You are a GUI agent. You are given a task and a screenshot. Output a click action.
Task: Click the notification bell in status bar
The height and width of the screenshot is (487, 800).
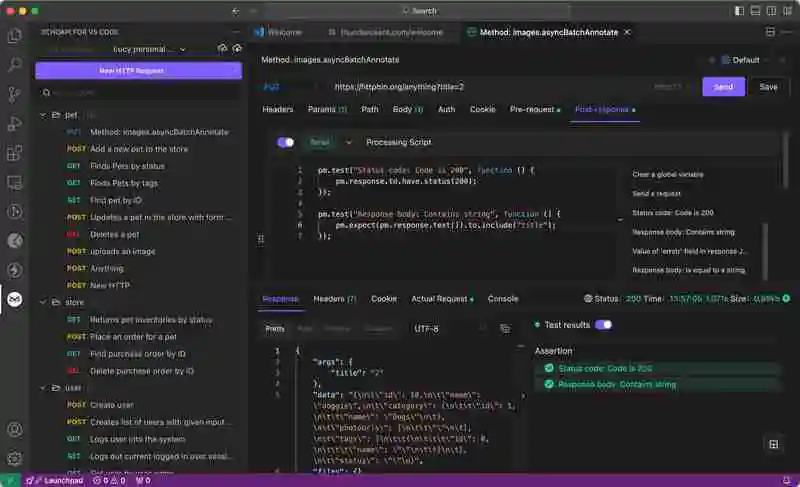click(786, 480)
